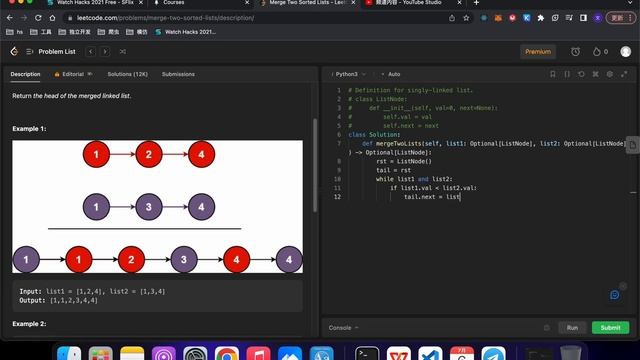This screenshot has height=360, width=640.
Task: Open the editor settings gear icon
Action: (x=609, y=74)
